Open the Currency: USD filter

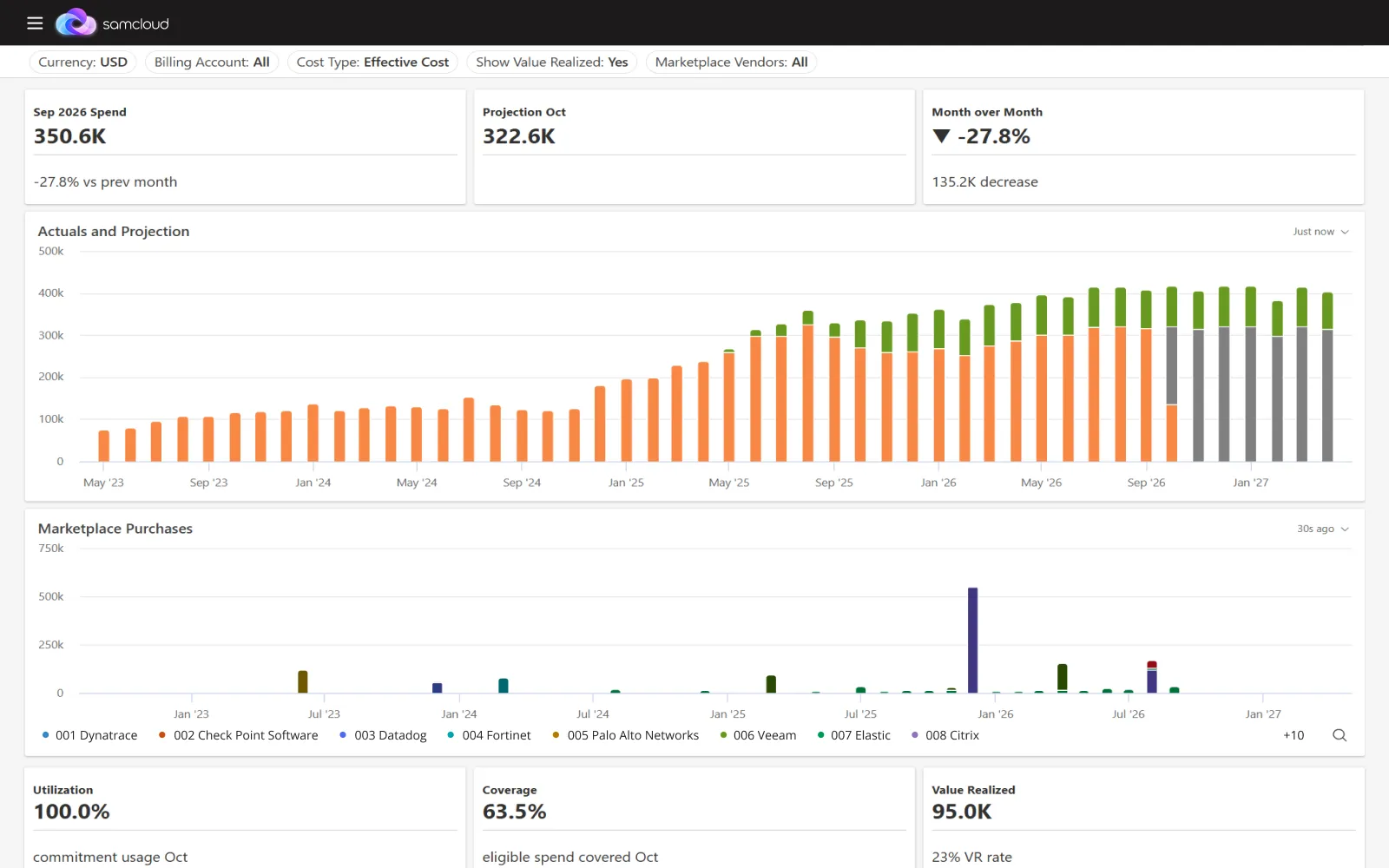click(x=83, y=62)
